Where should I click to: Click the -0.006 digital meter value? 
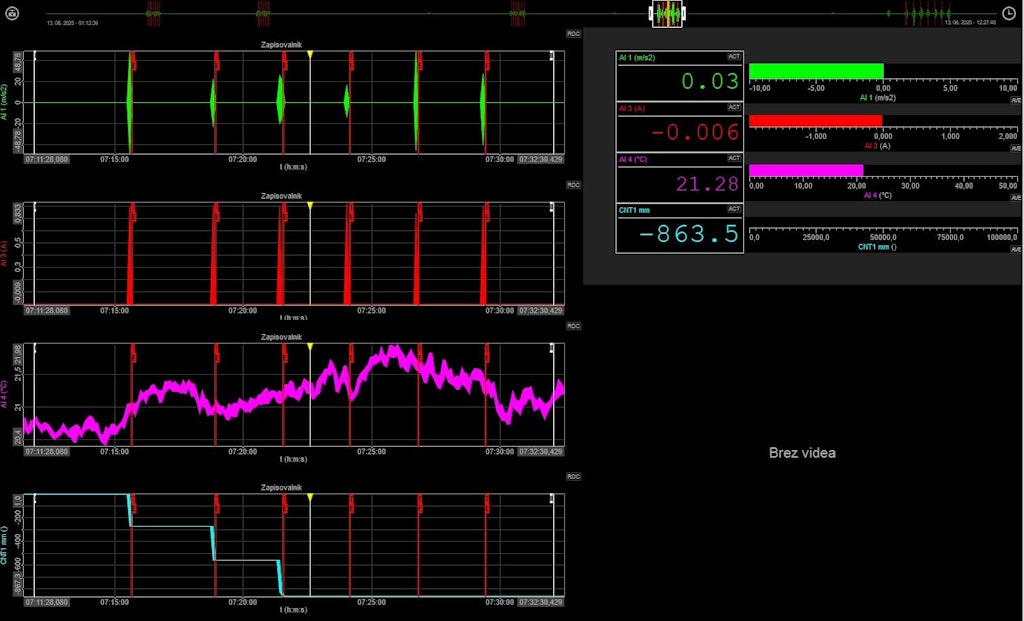point(695,133)
